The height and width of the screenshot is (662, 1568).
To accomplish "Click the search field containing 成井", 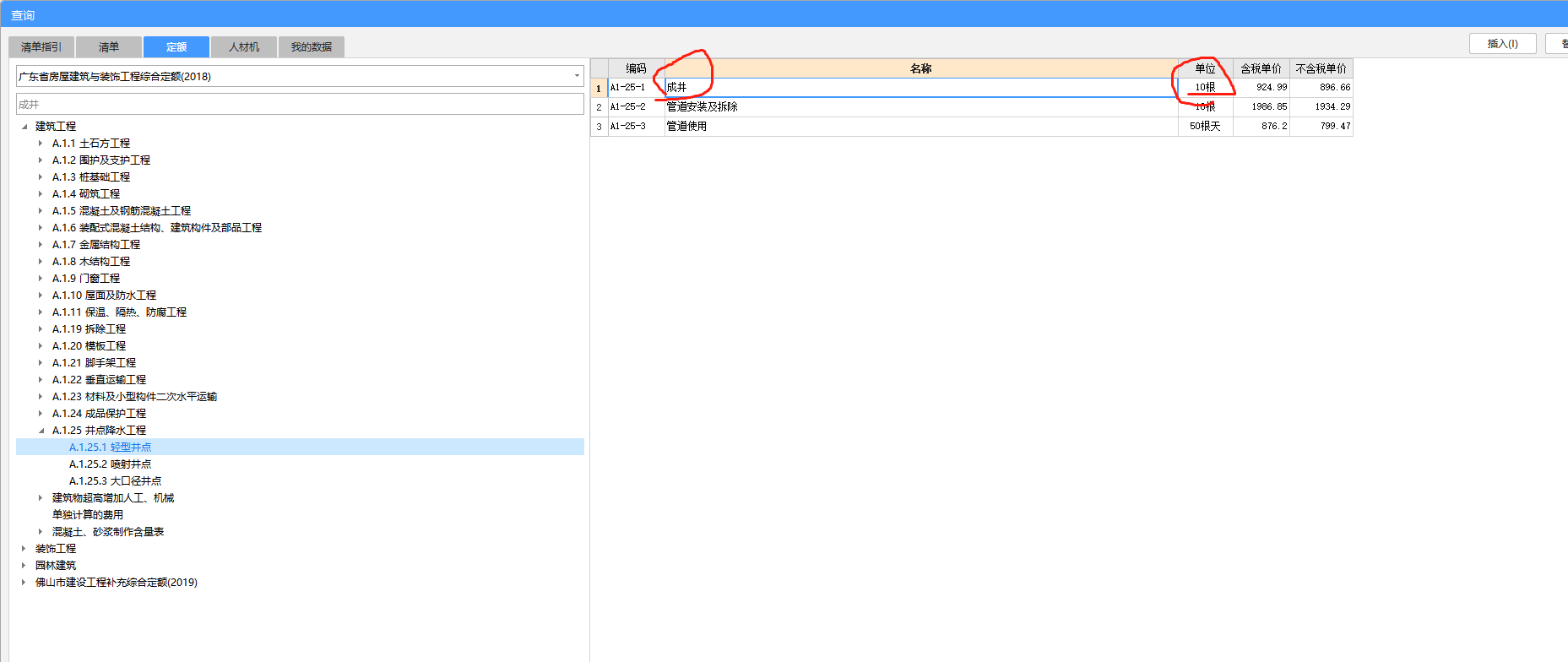I will point(300,104).
